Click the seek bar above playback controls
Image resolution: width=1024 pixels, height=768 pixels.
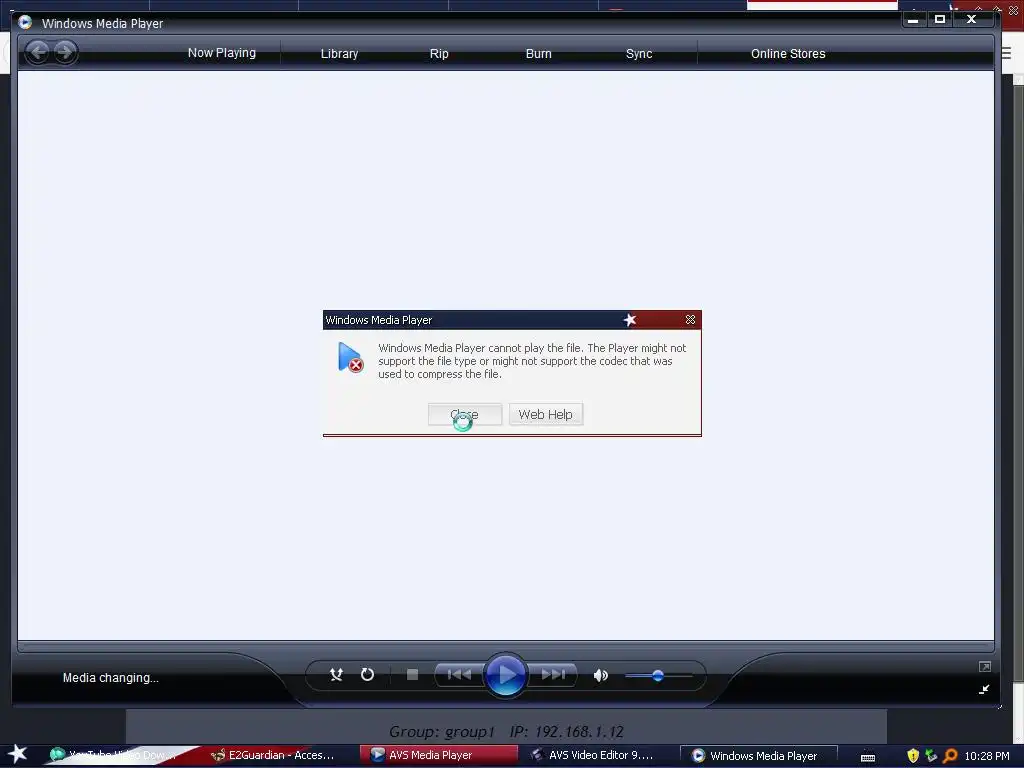click(x=505, y=647)
